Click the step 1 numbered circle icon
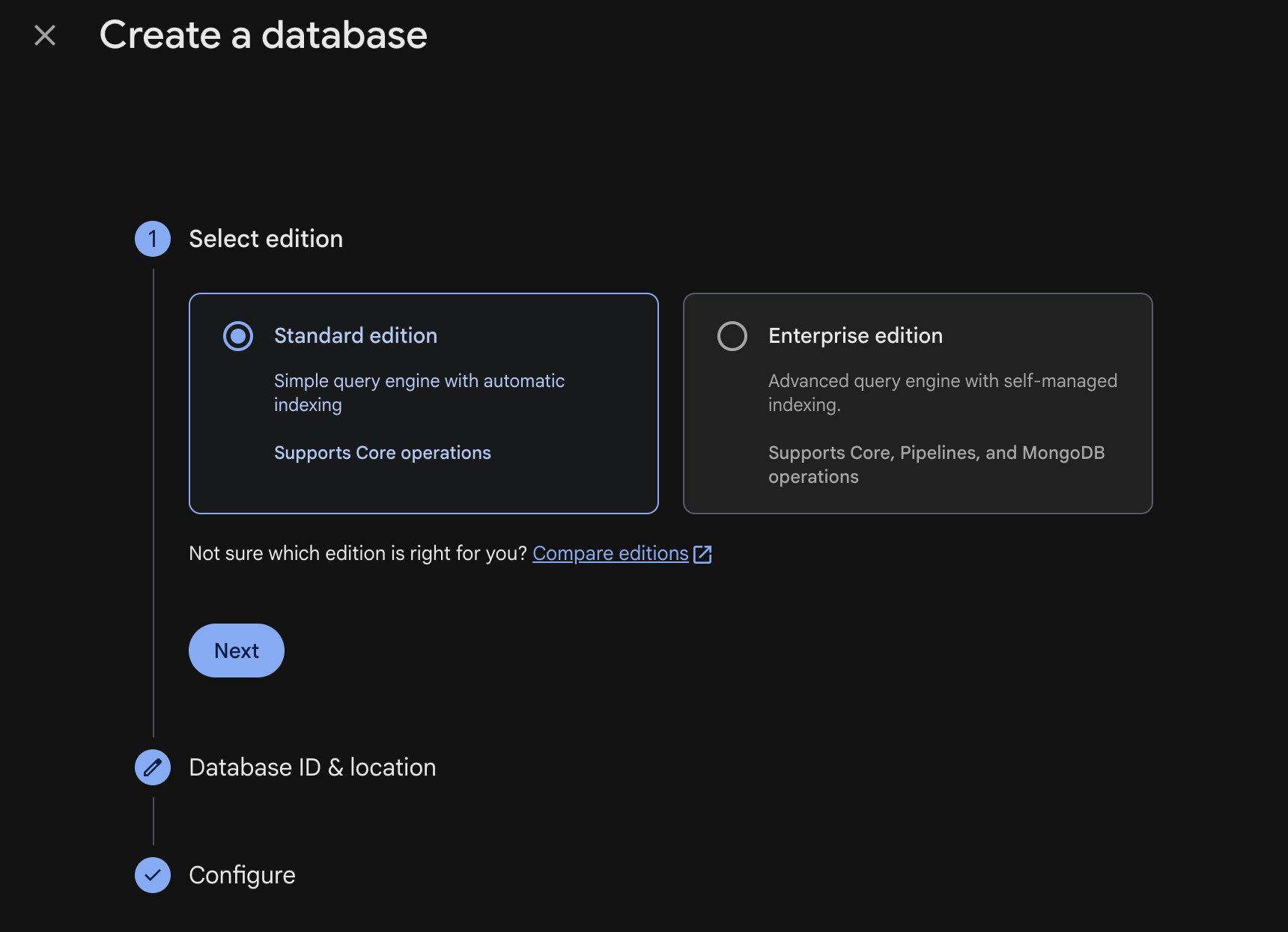Image resolution: width=1288 pixels, height=932 pixels. (x=153, y=239)
